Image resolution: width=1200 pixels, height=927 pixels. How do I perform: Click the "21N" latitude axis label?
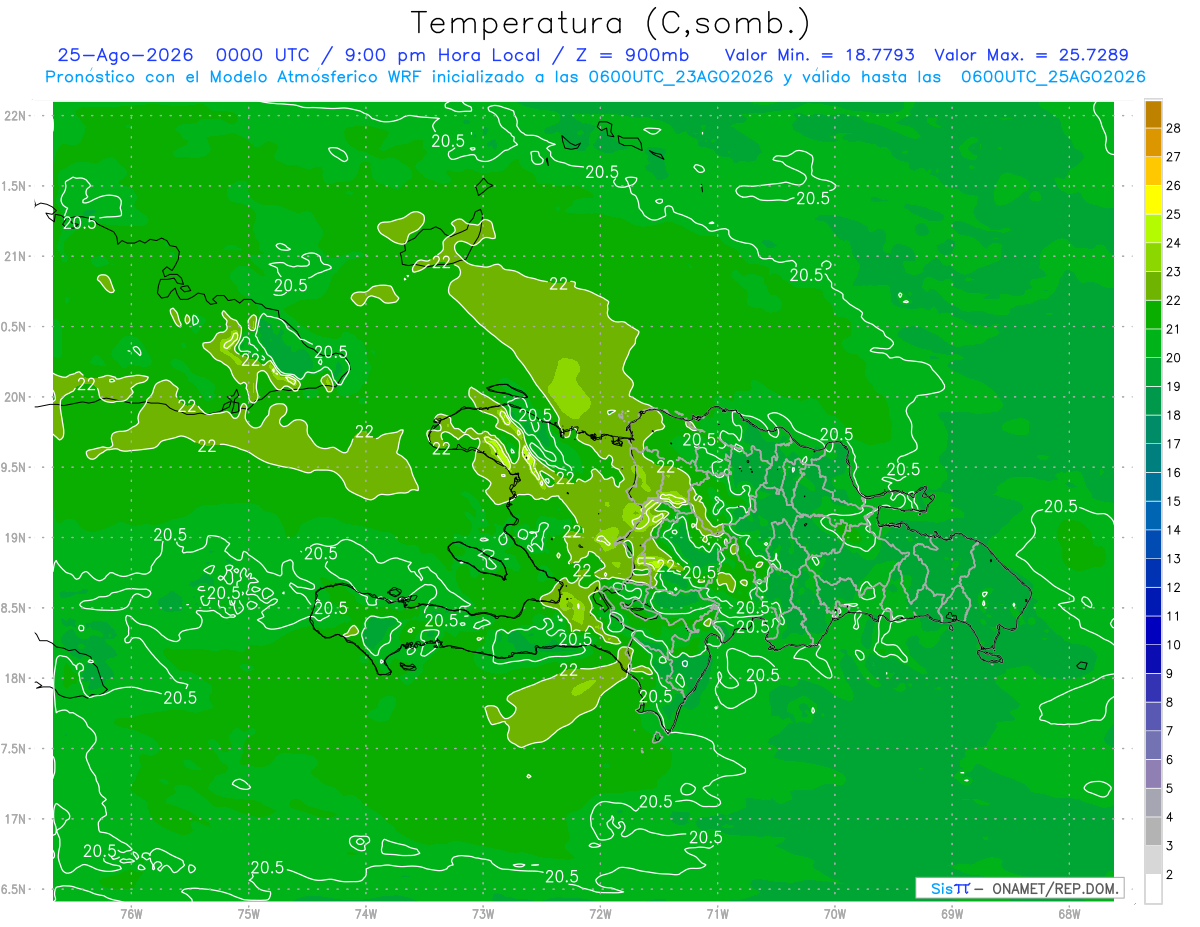tap(15, 256)
